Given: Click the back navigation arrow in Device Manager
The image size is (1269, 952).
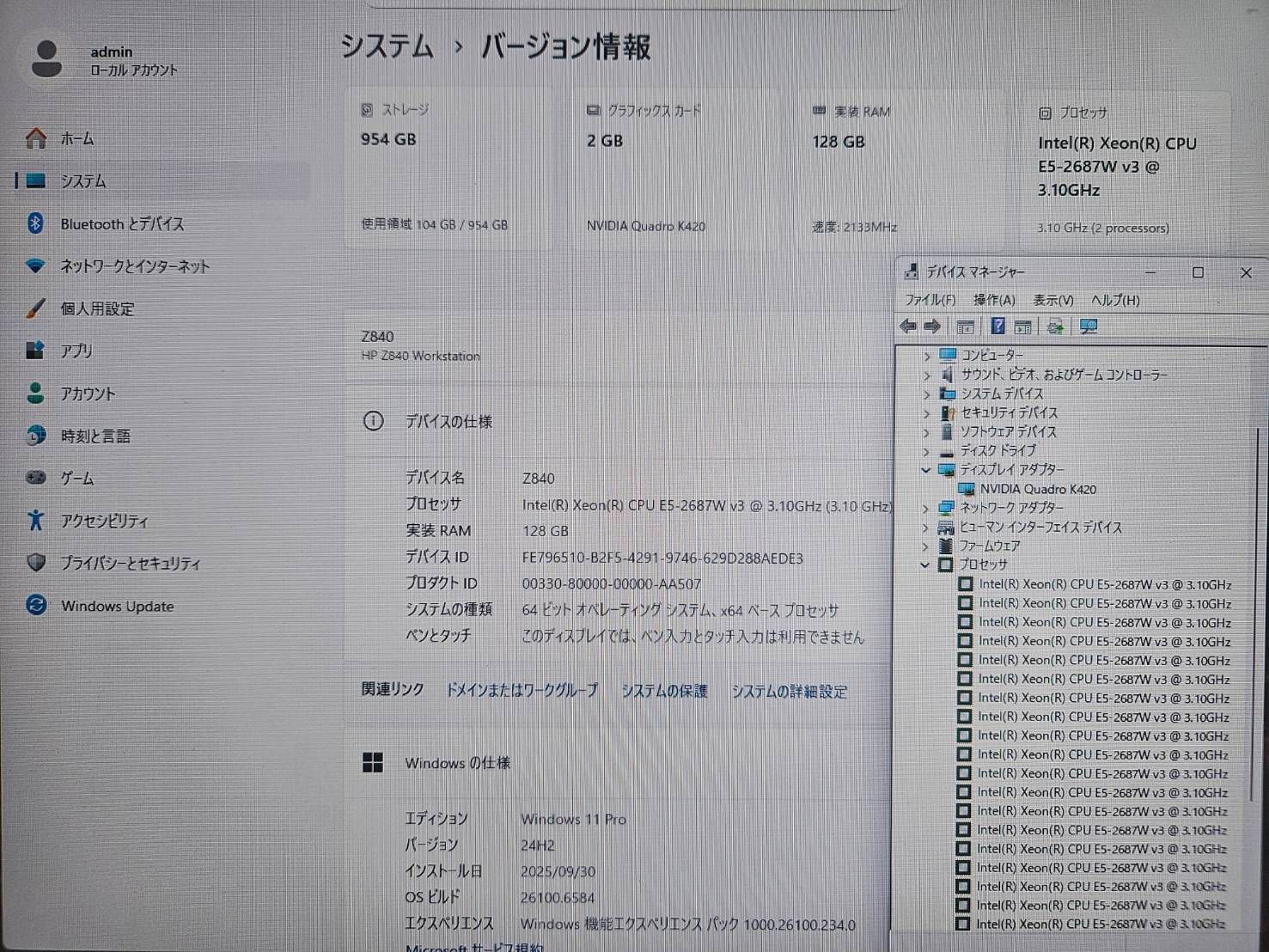Looking at the screenshot, I should [907, 326].
